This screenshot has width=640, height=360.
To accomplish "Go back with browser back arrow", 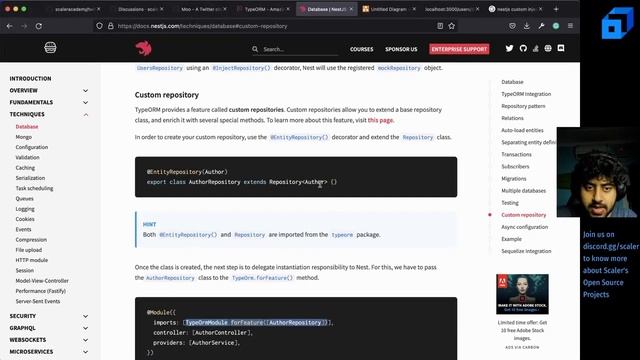I will (x=9, y=26).
